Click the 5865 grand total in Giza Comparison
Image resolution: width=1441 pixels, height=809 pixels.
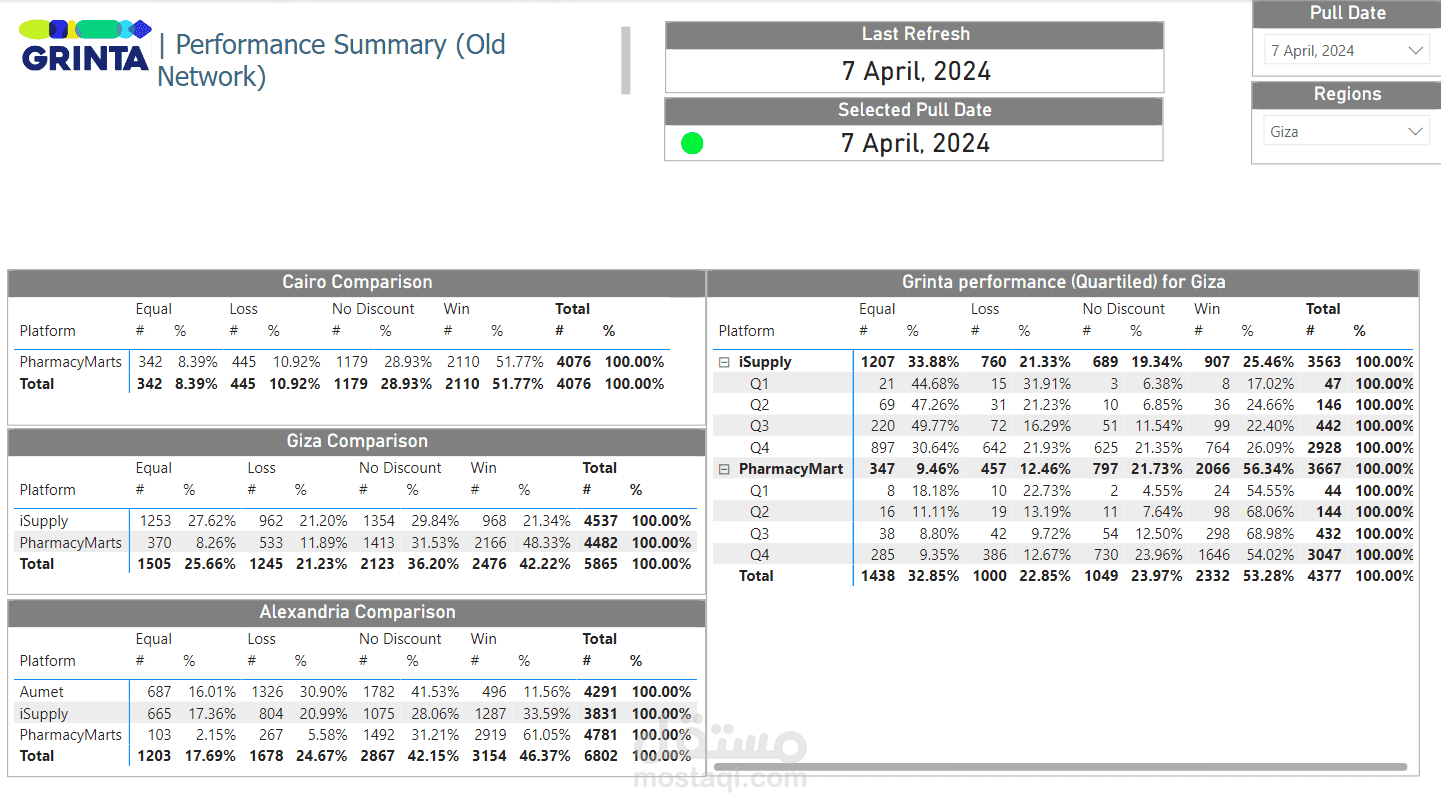[601, 564]
